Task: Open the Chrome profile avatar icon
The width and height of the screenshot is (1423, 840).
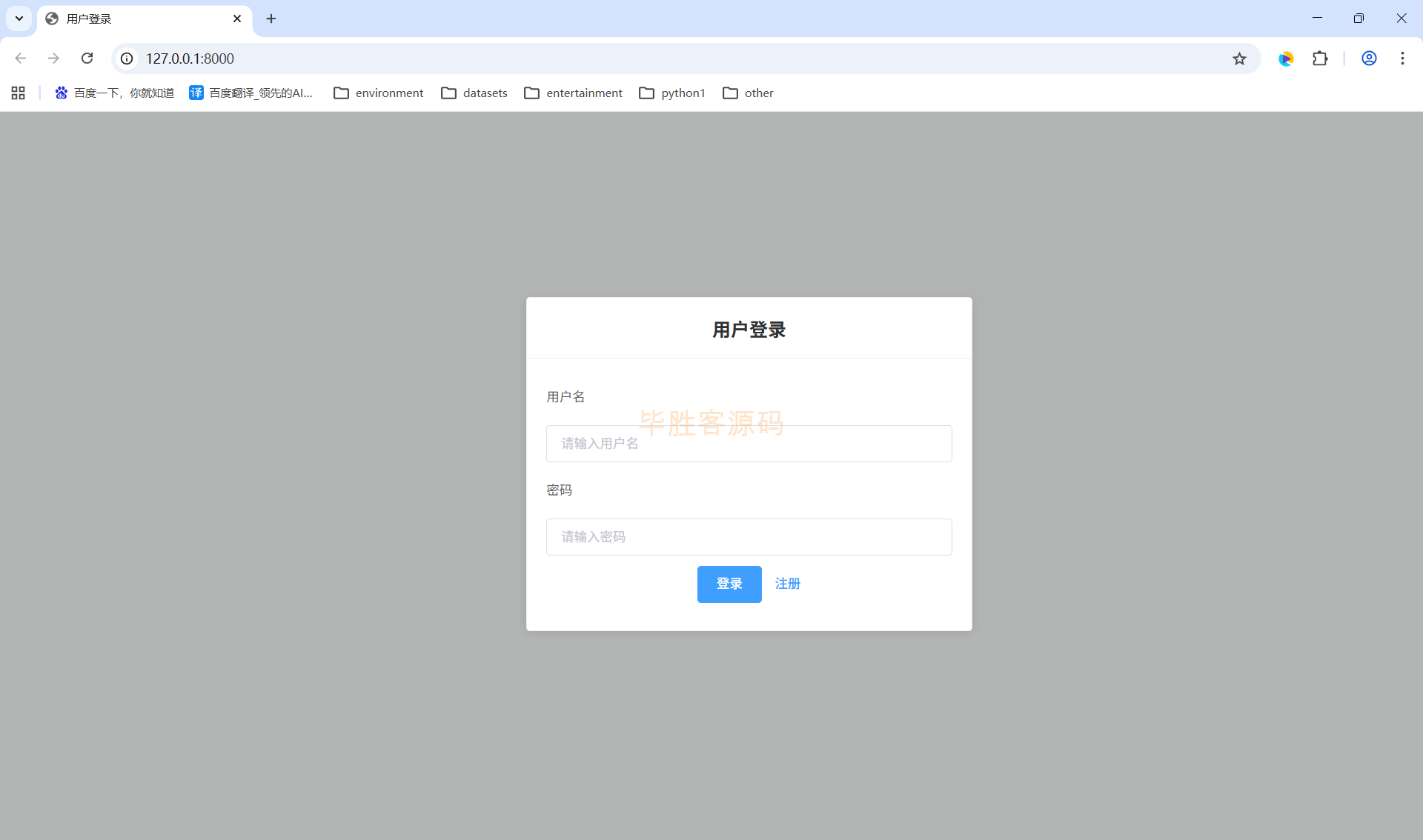Action: coord(1369,59)
